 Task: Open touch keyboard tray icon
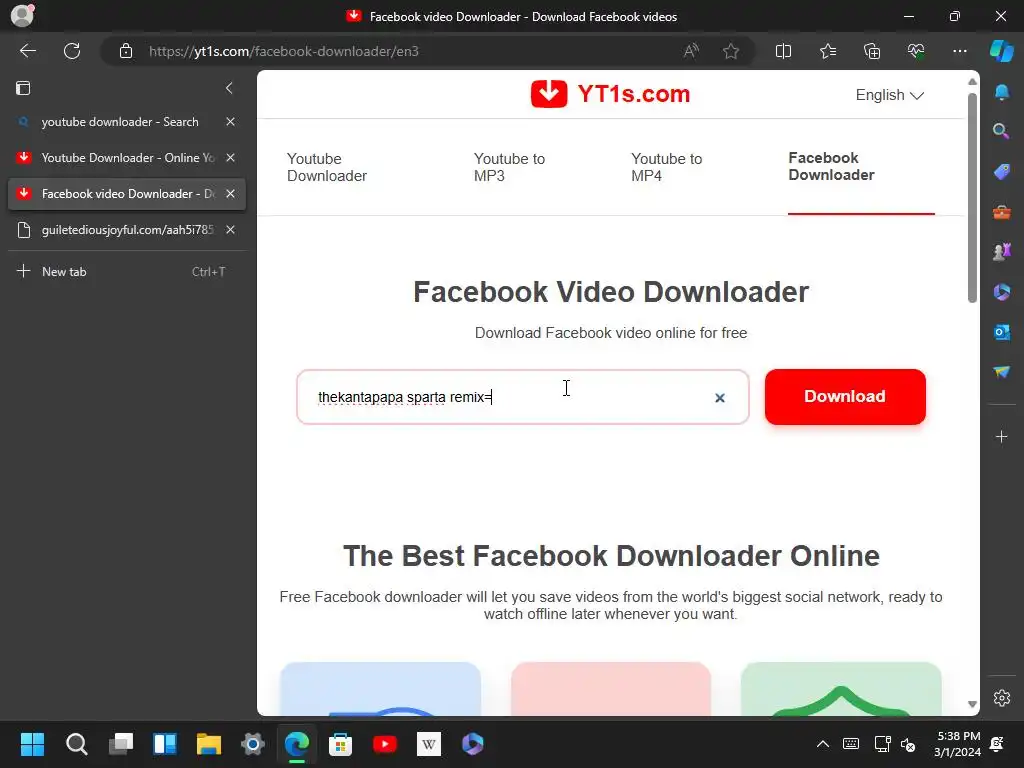[x=851, y=743]
